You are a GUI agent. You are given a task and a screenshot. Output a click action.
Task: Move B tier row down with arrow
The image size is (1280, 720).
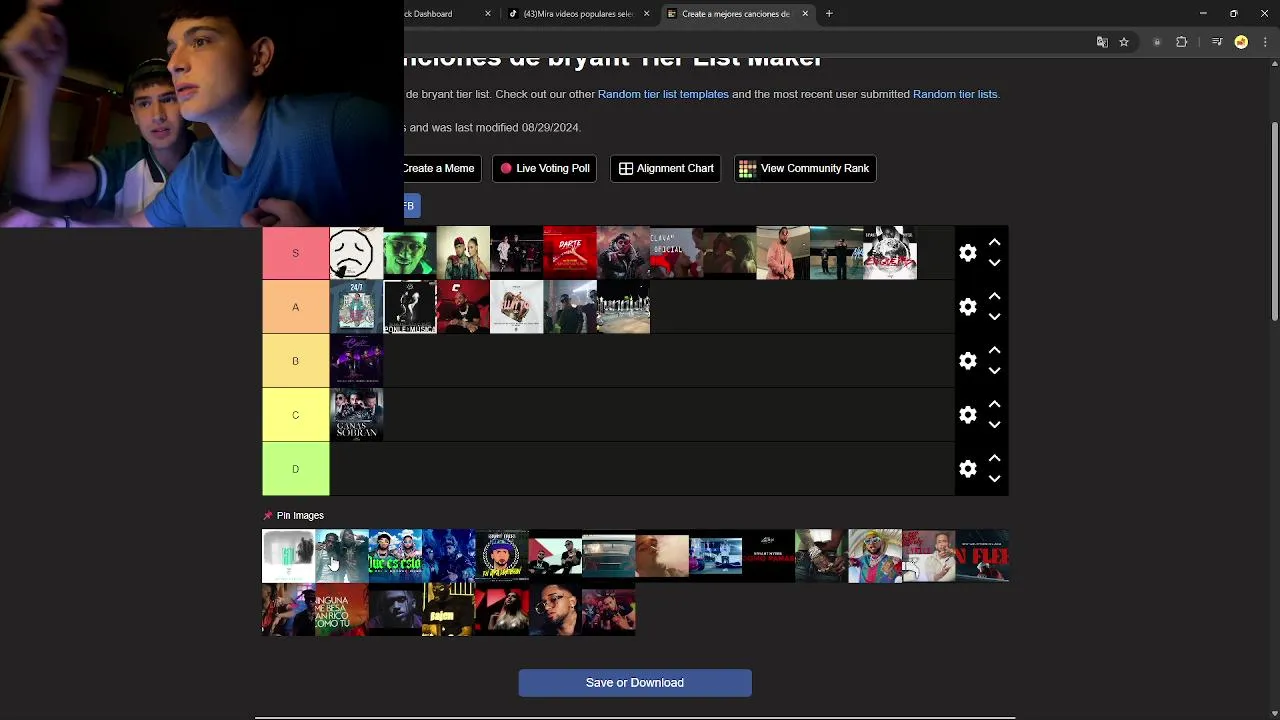(994, 371)
